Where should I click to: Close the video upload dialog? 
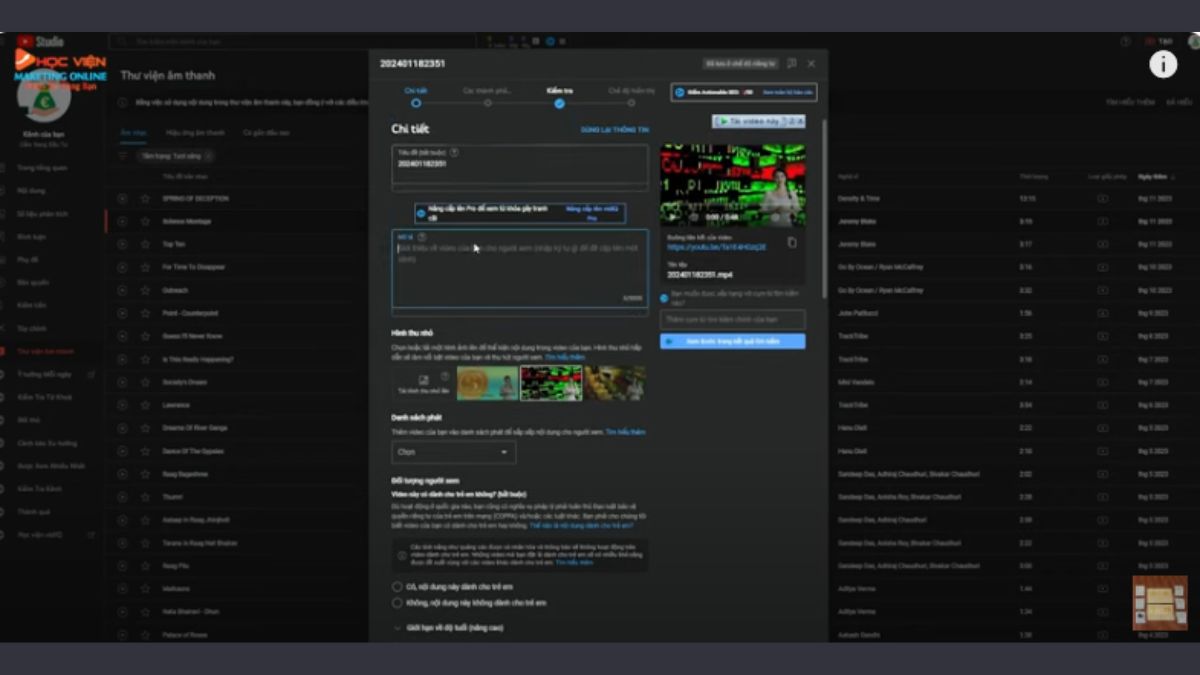click(x=811, y=63)
